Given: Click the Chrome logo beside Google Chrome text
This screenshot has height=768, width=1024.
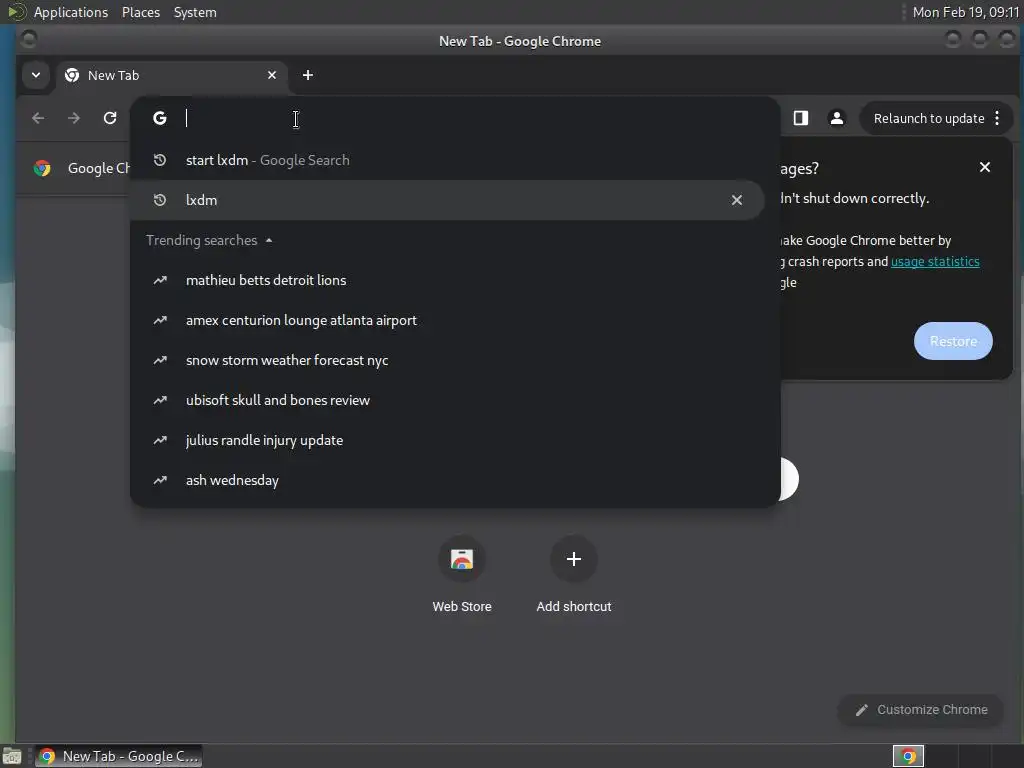Looking at the screenshot, I should tap(42, 168).
